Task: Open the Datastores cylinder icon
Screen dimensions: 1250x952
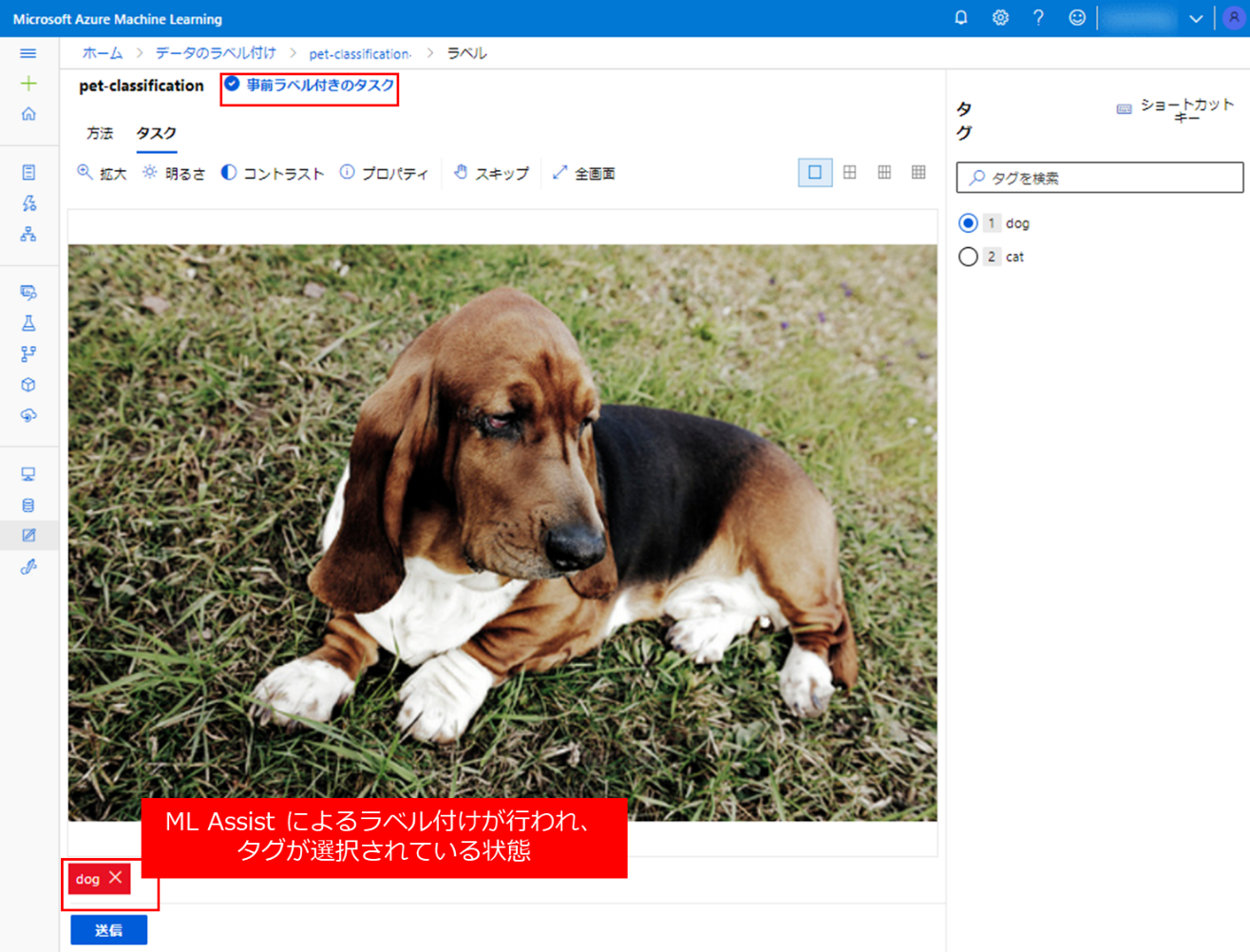Action: 28,505
